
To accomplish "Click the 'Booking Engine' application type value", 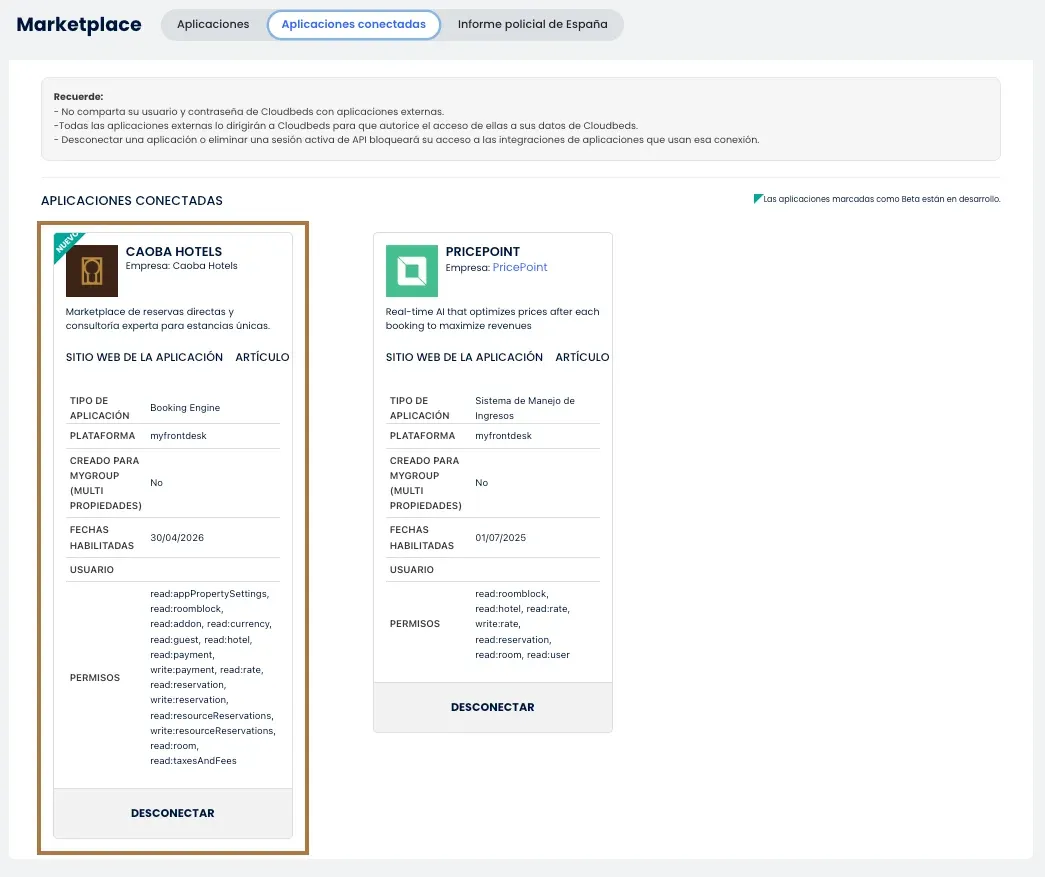I will point(185,408).
